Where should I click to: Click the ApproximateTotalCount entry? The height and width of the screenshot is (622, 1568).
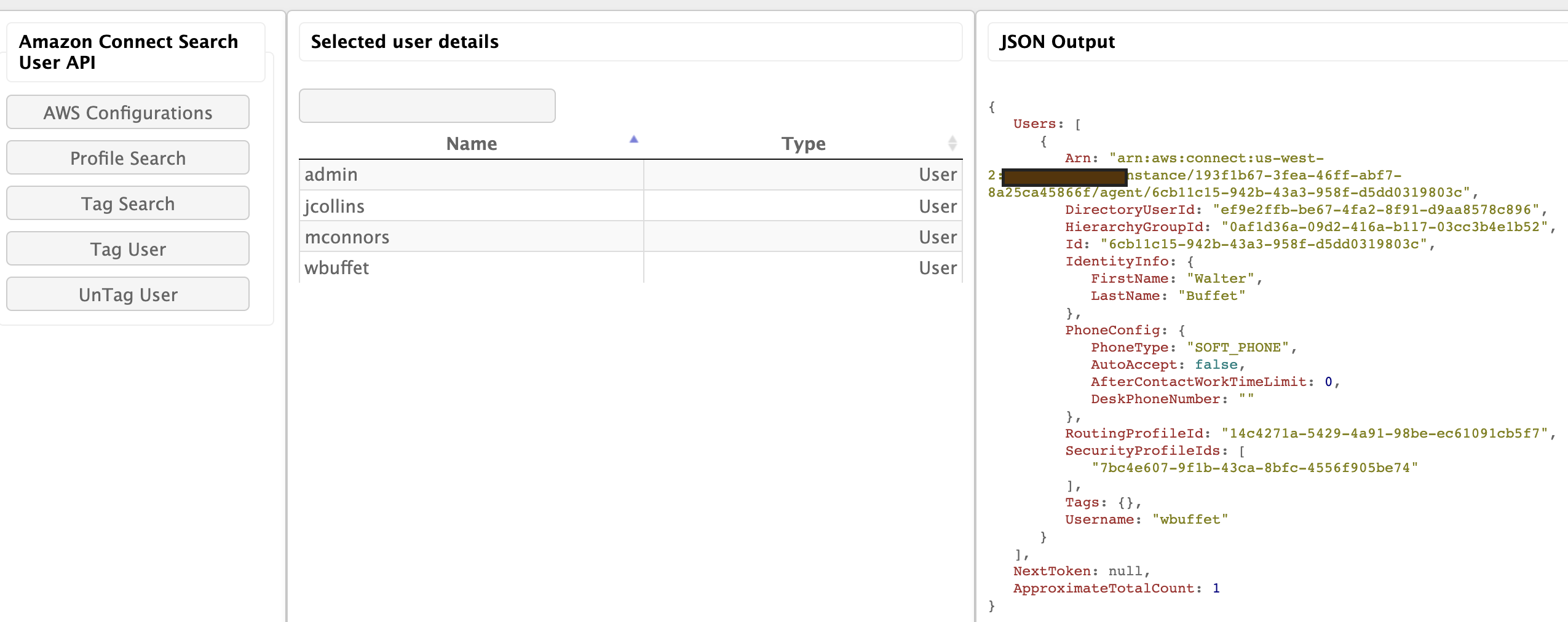1117,588
